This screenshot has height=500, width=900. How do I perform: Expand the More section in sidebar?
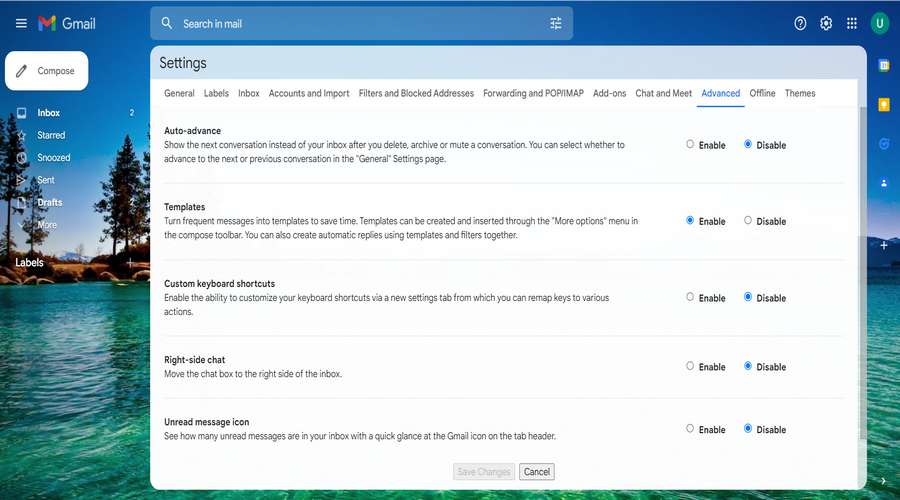47,225
